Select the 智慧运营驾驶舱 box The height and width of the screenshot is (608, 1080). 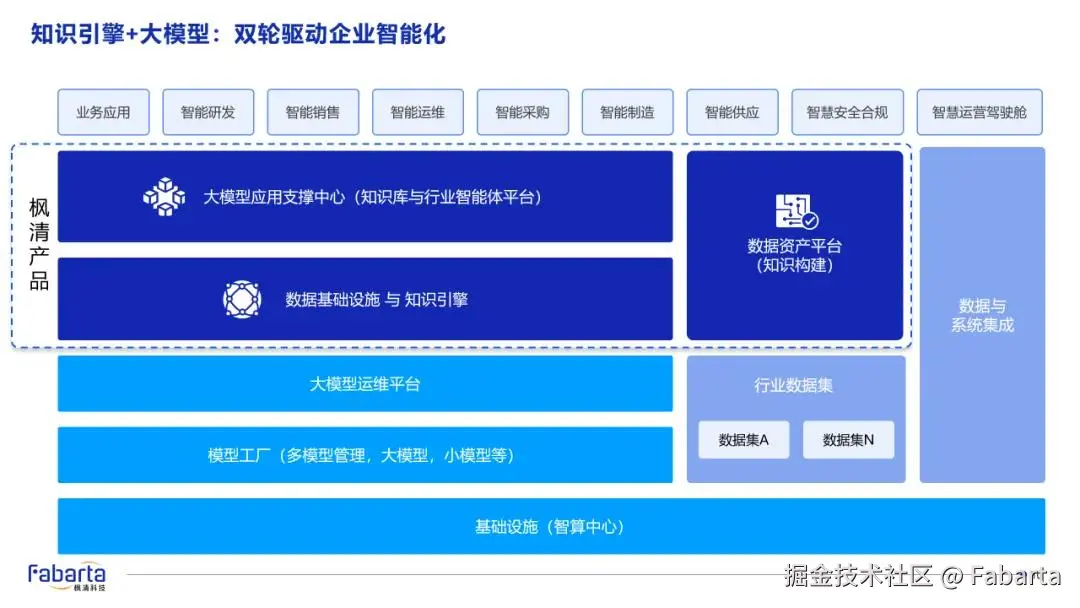pyautogui.click(x=979, y=112)
